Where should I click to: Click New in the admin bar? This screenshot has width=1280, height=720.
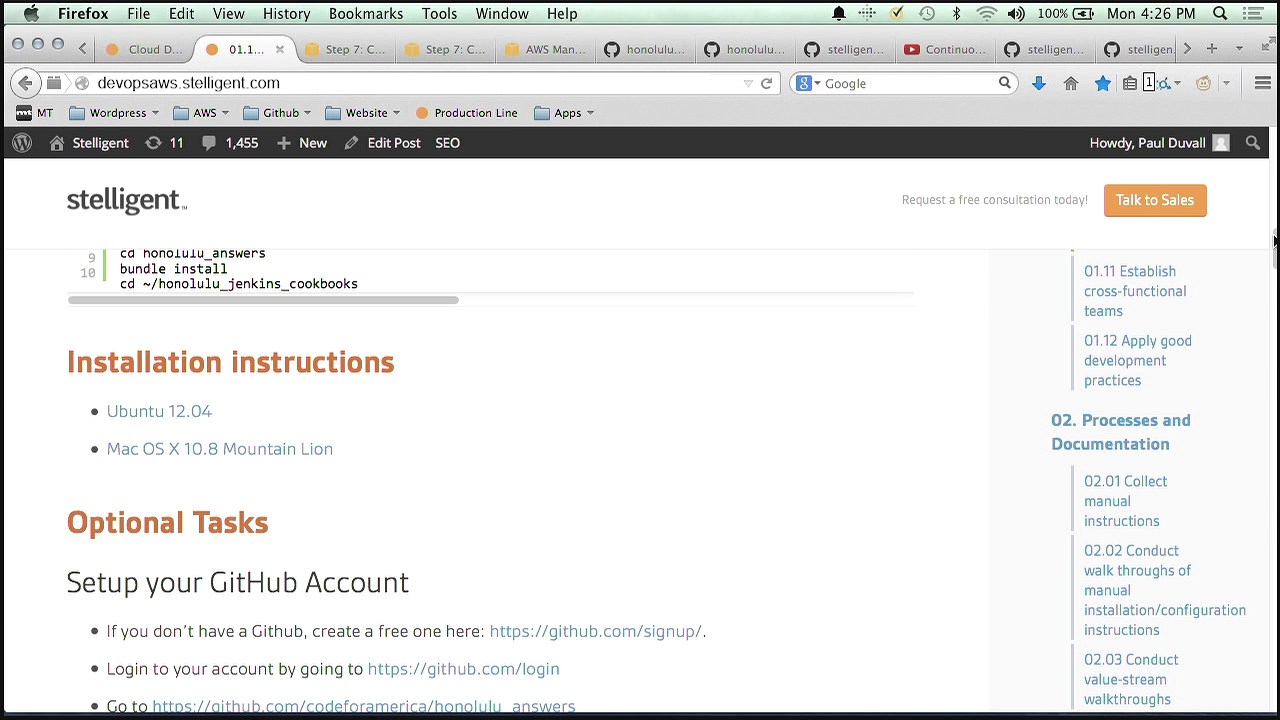(x=301, y=143)
